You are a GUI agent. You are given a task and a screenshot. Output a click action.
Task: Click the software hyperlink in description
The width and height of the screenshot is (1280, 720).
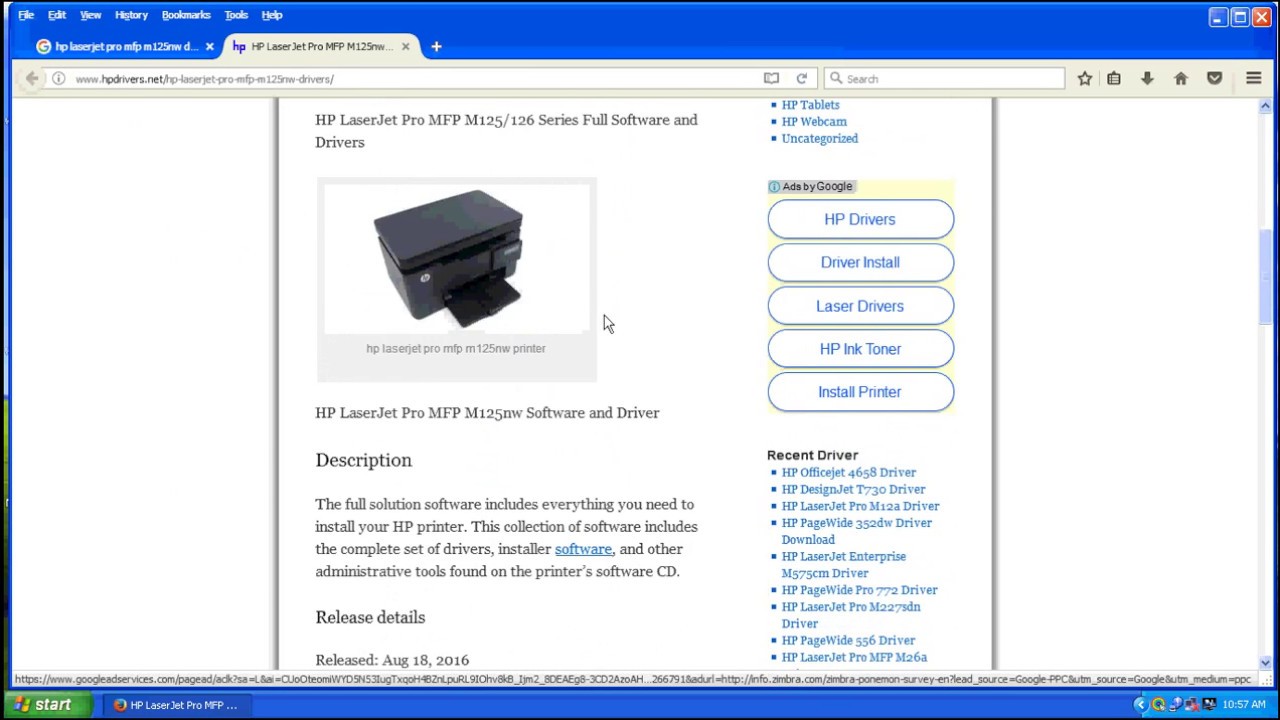(x=583, y=549)
